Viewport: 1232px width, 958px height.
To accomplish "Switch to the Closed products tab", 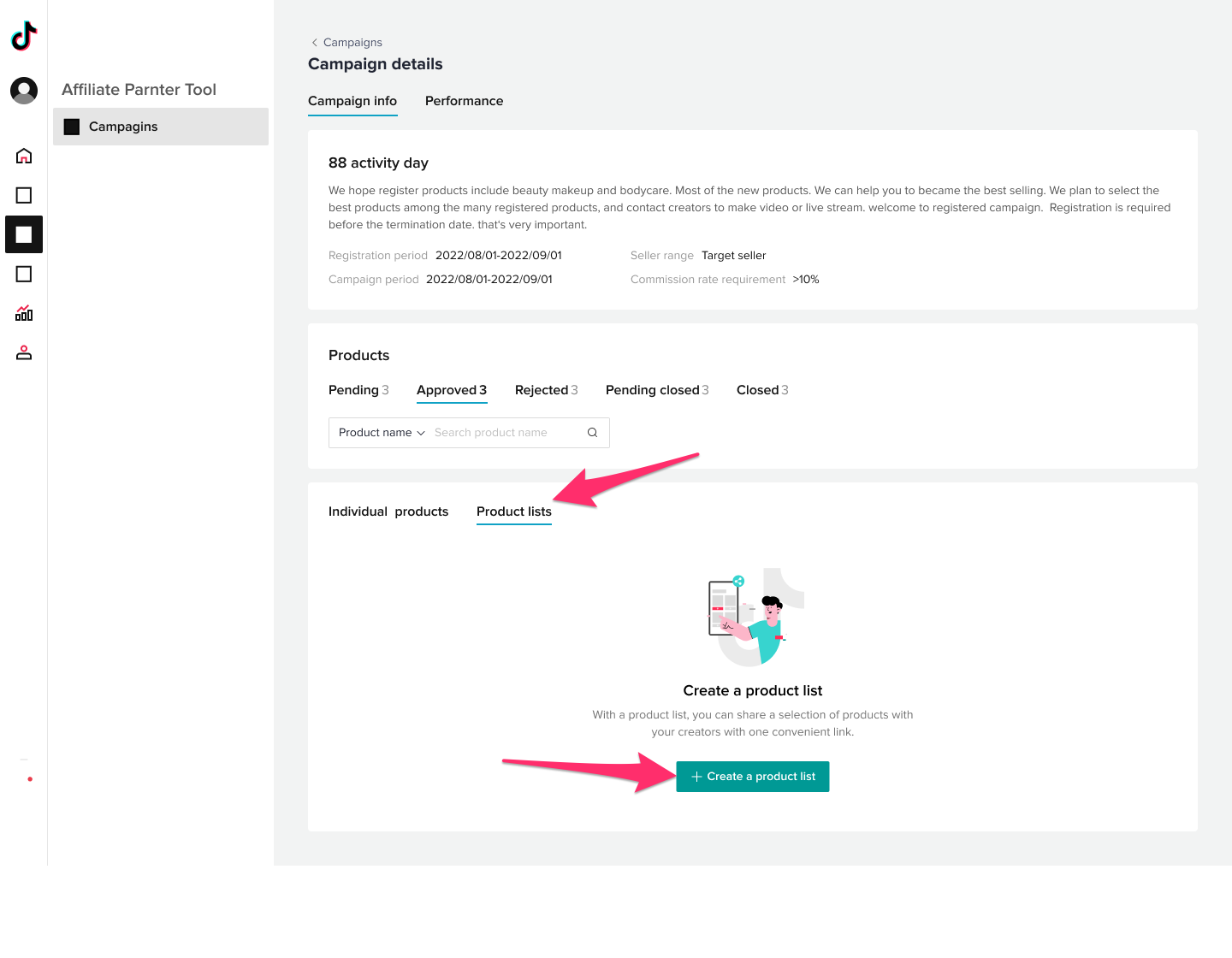I will tap(761, 390).
